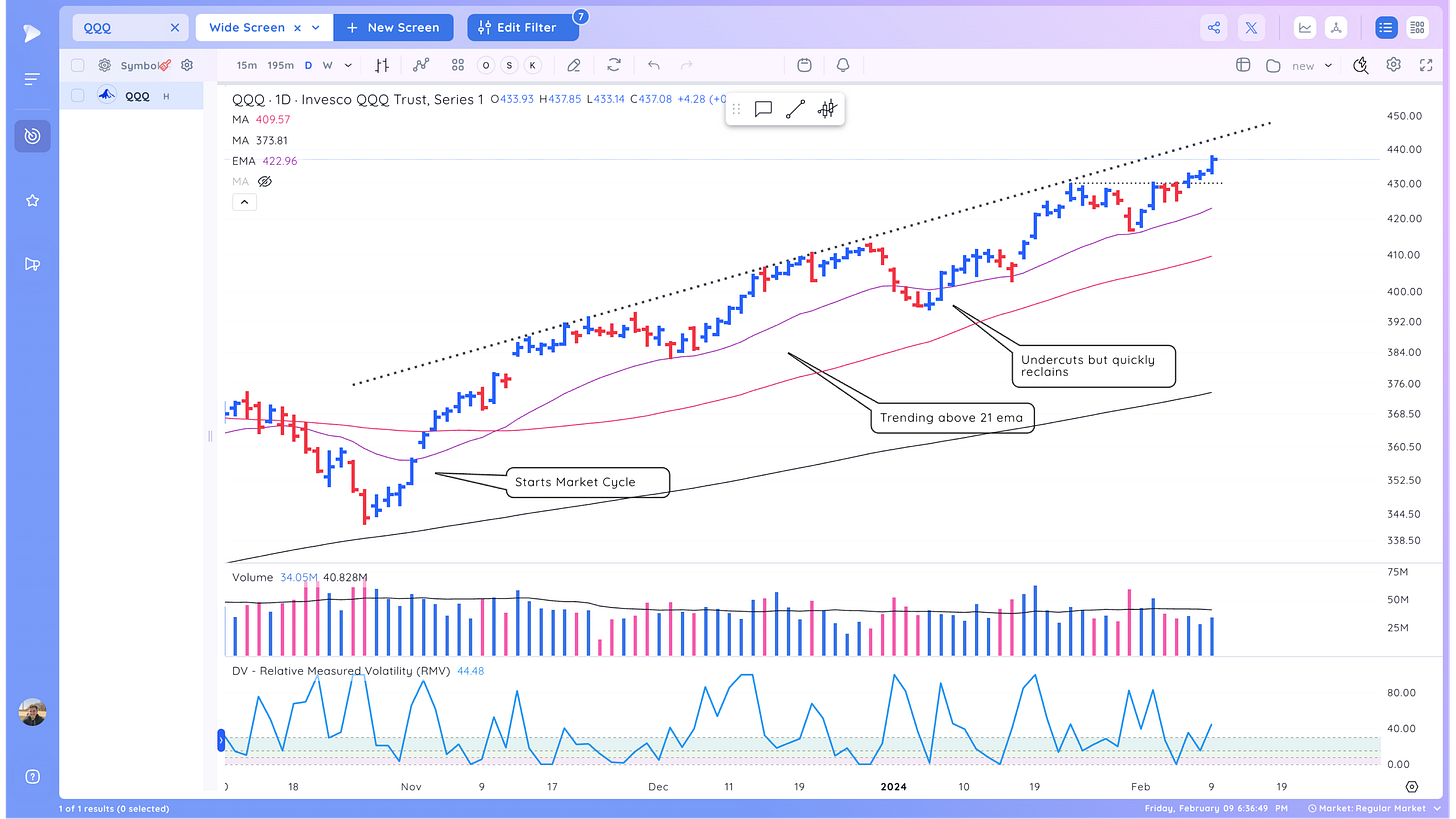
Task: Select the D daily timeframe
Action: pyautogui.click(x=309, y=65)
